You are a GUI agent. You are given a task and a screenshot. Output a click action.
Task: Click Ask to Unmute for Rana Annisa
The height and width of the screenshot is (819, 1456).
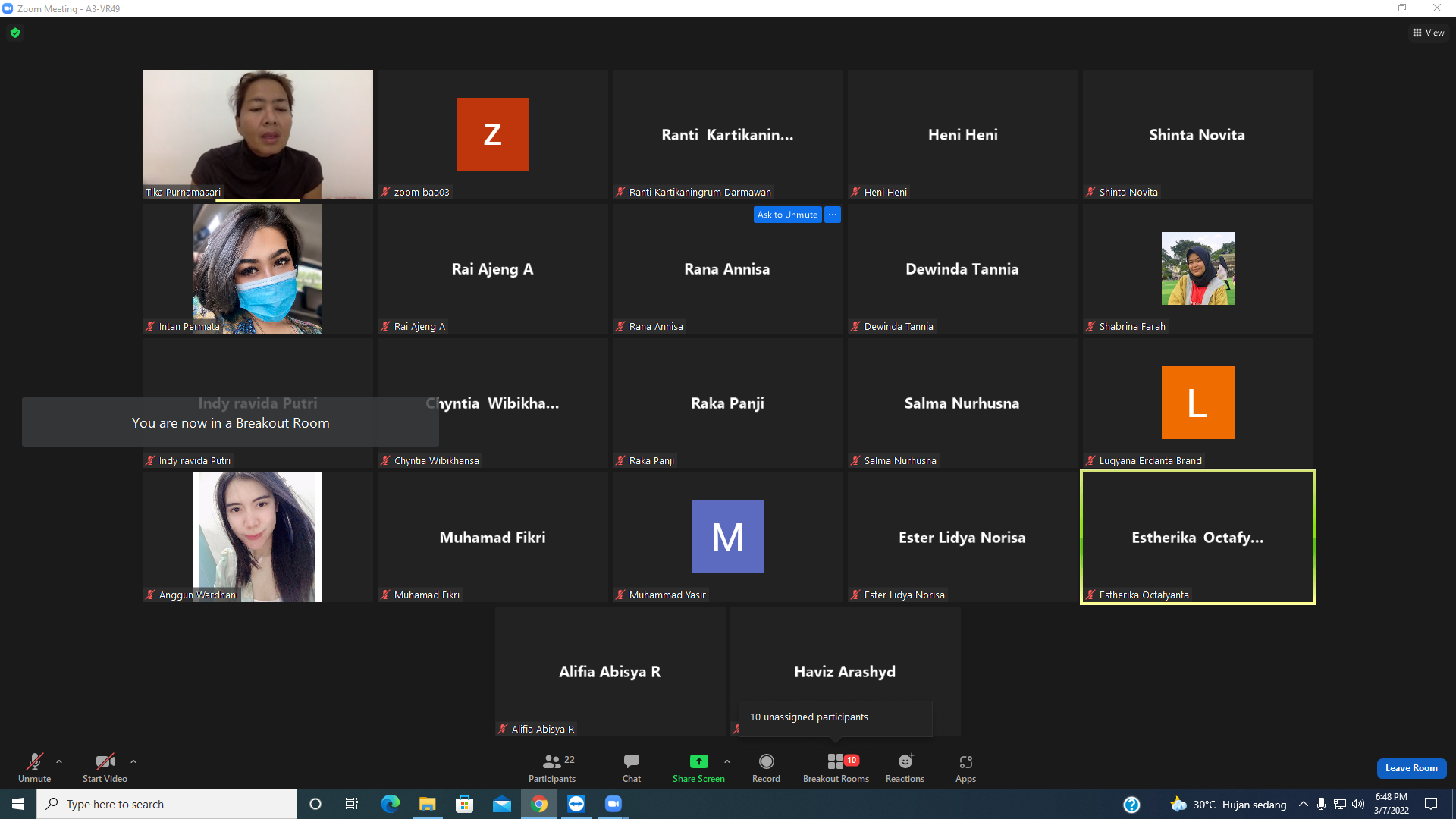(787, 215)
